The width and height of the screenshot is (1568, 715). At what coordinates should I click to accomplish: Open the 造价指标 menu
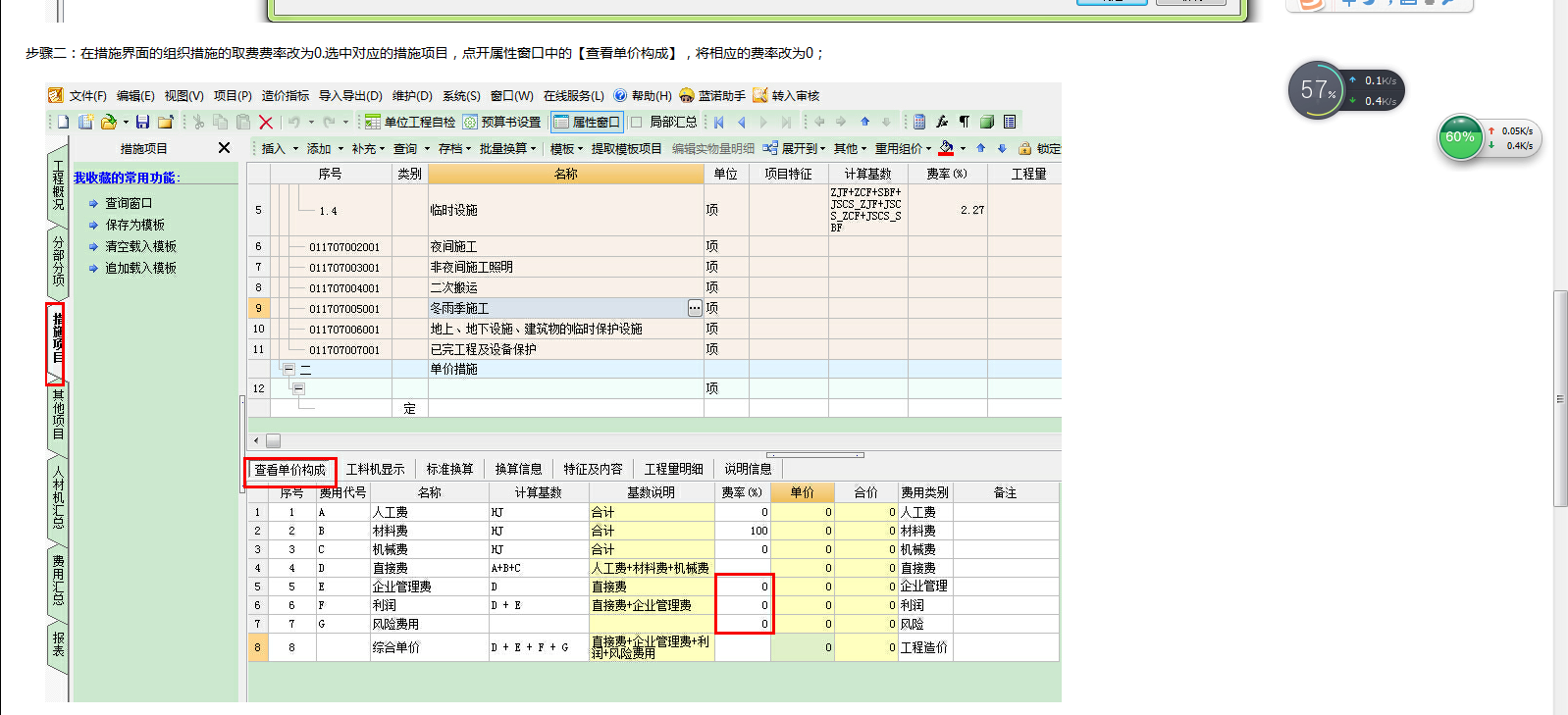(x=285, y=95)
